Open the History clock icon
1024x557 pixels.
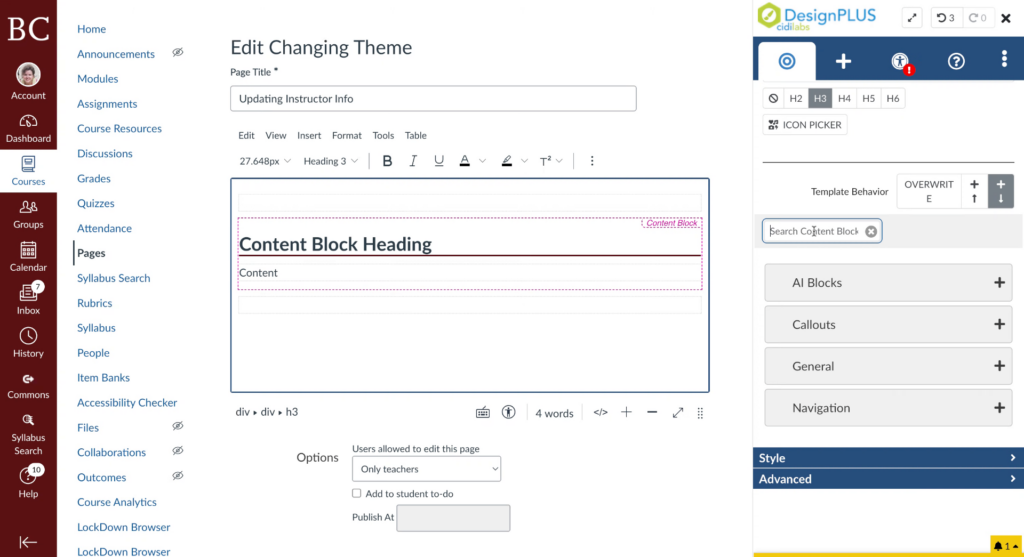point(28,343)
